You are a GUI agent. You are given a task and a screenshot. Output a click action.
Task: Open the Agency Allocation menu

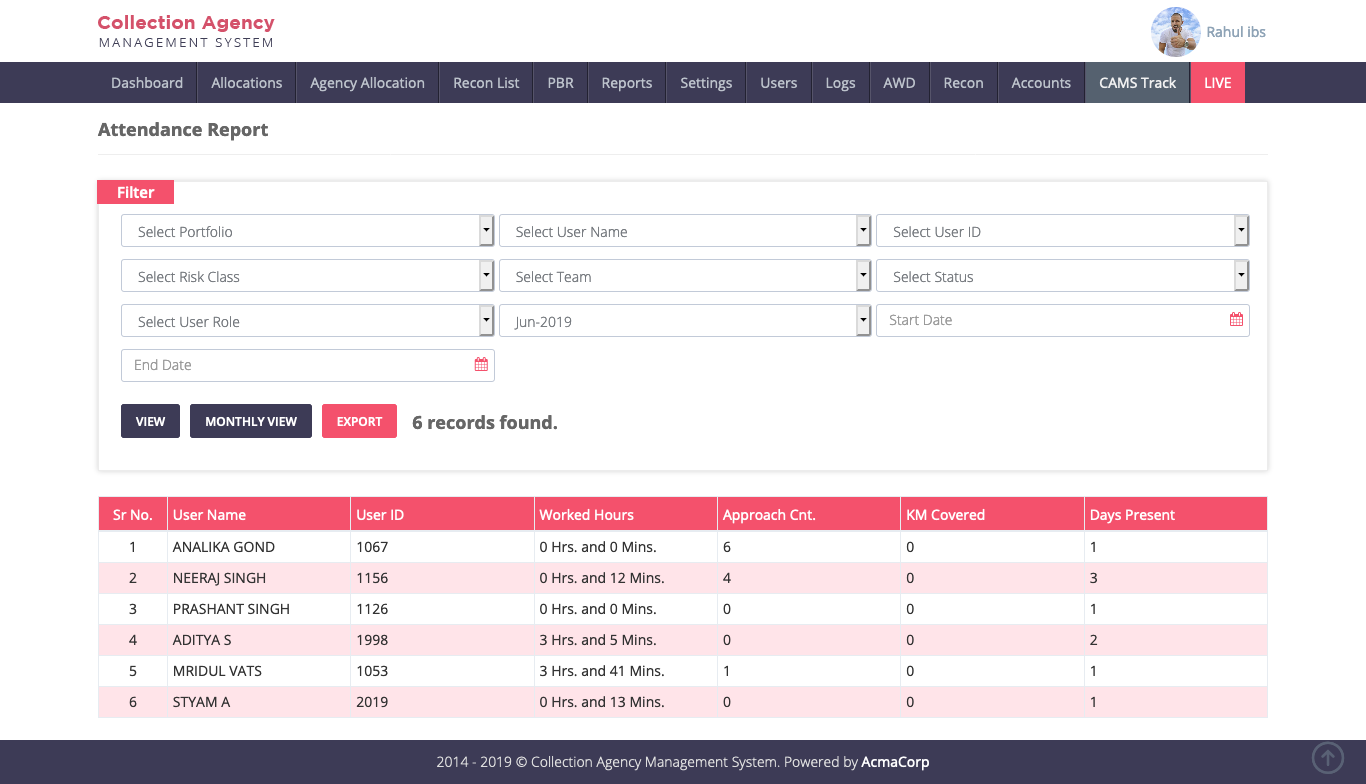tap(367, 83)
